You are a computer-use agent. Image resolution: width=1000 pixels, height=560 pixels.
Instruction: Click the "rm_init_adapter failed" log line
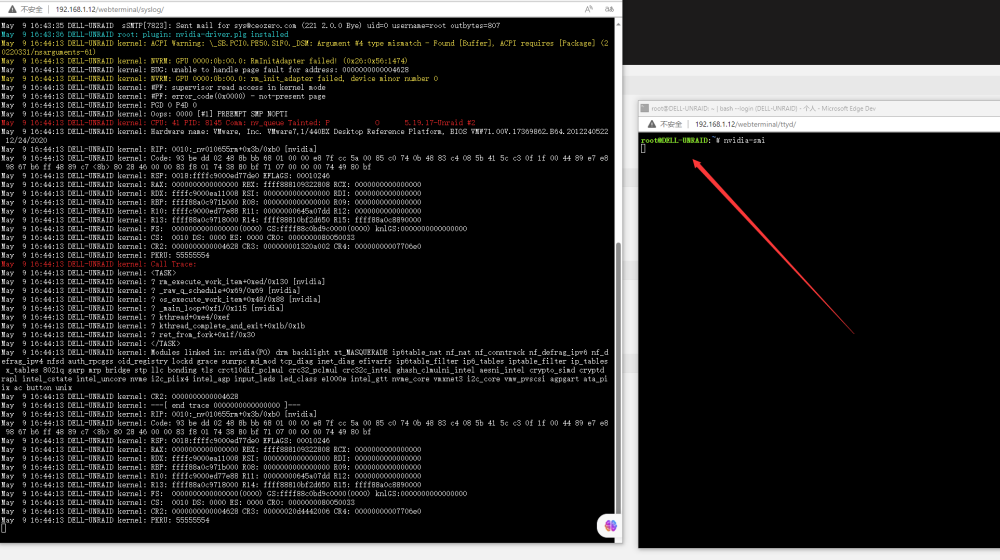coord(219,79)
